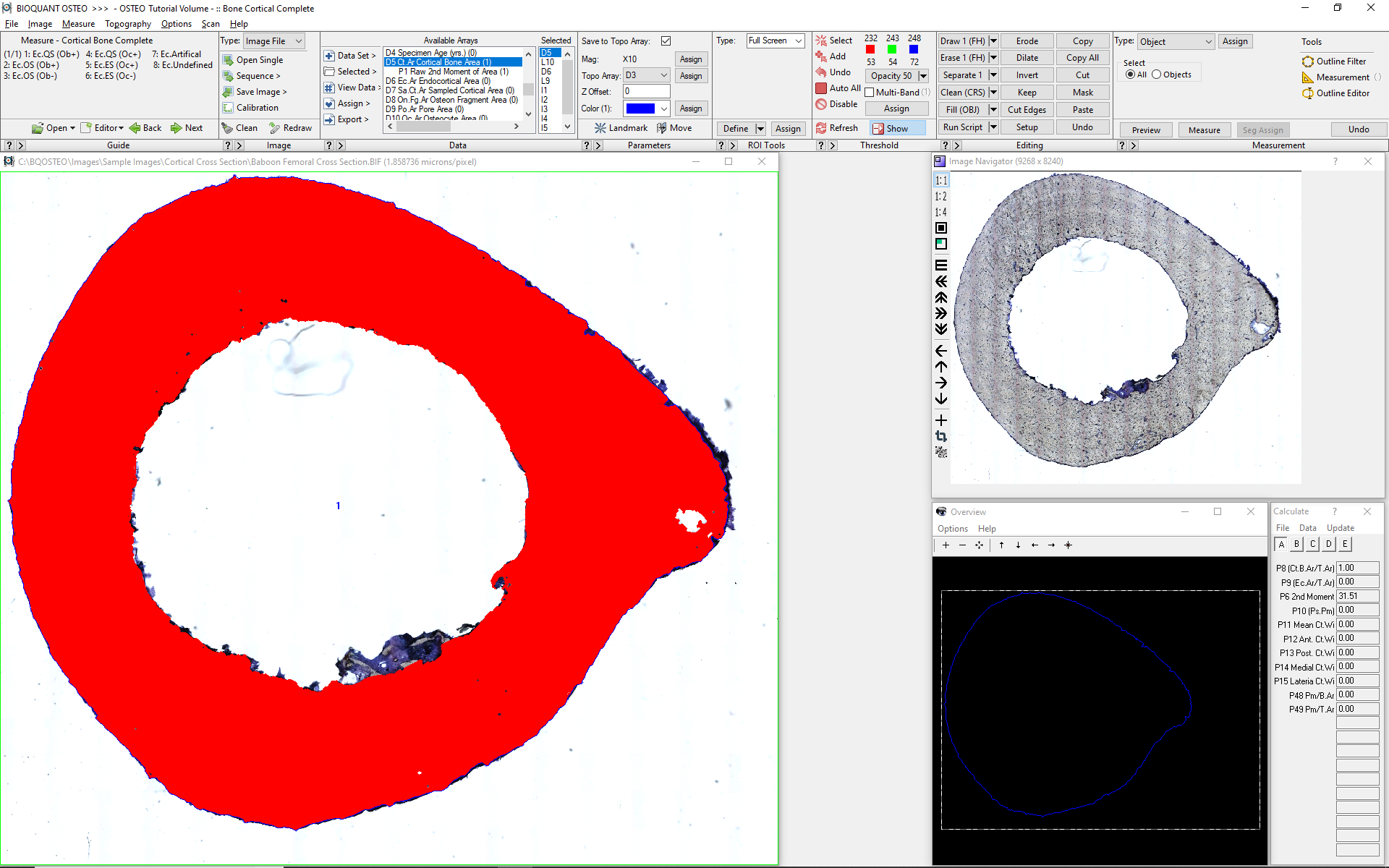Image resolution: width=1389 pixels, height=868 pixels.
Task: Click the Threshold Disable icon
Action: [821, 104]
